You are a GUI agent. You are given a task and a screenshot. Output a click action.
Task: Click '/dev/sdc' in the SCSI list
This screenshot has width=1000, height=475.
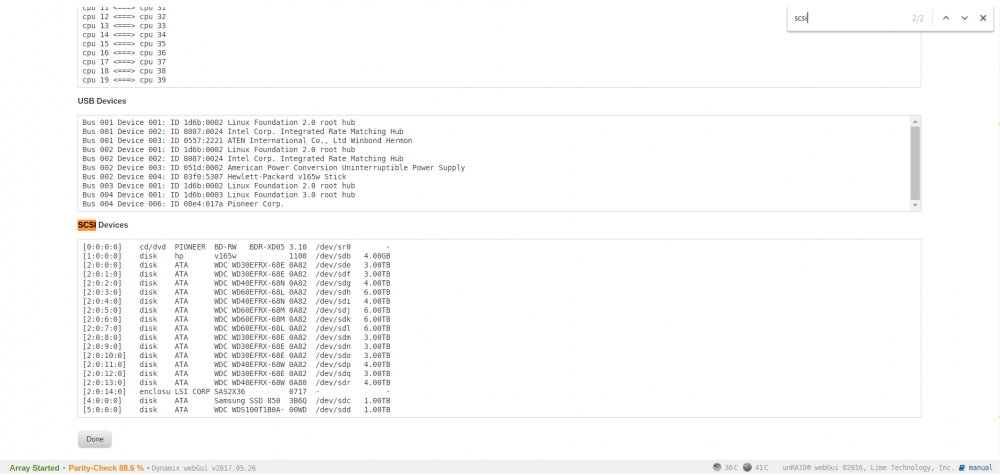333,400
